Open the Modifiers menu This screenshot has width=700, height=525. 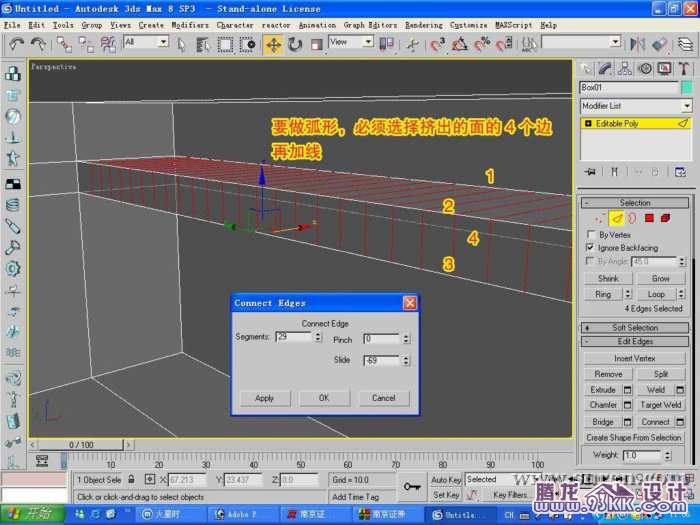(x=190, y=25)
